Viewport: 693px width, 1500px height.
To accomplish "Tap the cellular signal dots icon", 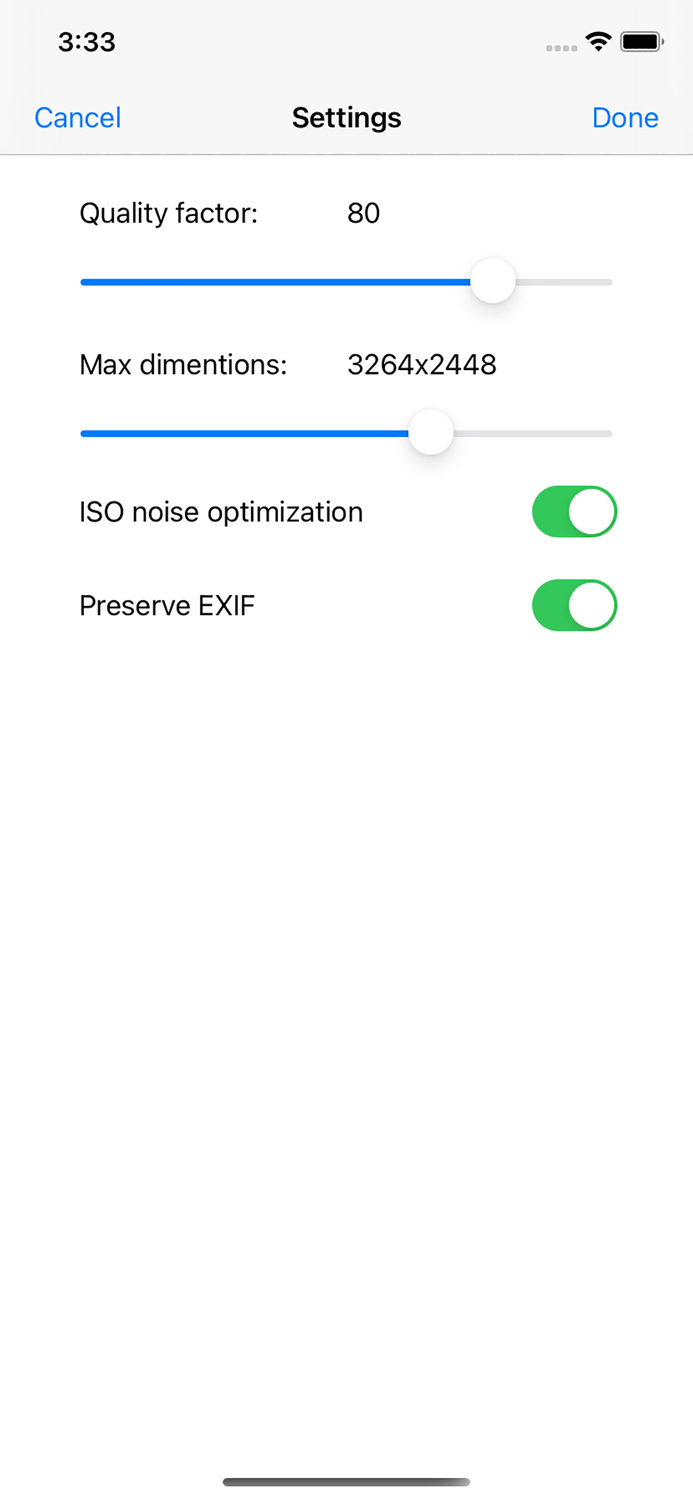I will tap(561, 47).
